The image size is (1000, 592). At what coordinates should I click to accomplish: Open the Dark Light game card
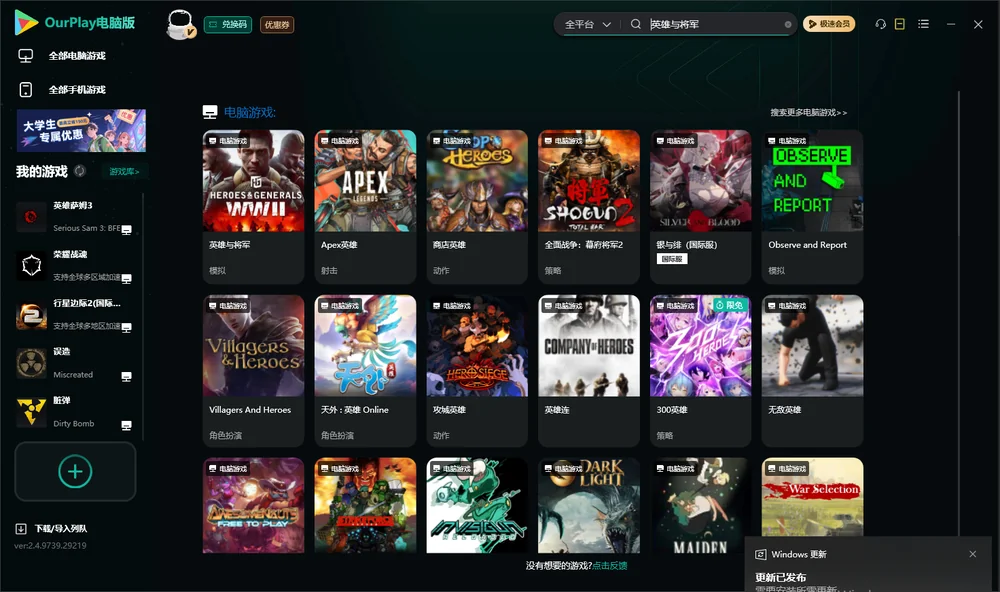[589, 505]
